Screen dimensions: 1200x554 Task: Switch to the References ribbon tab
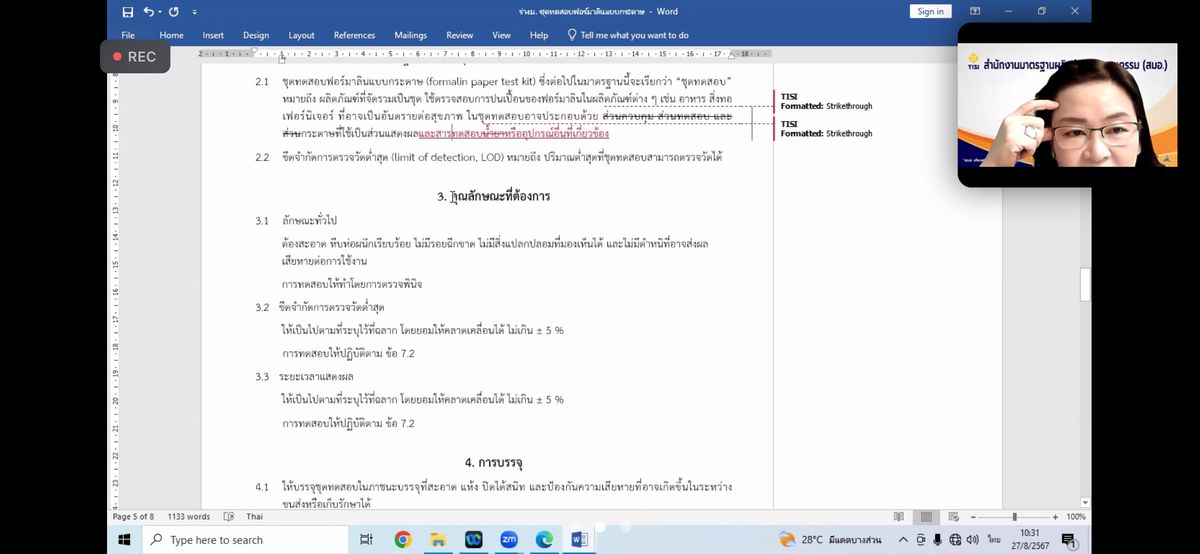354,35
